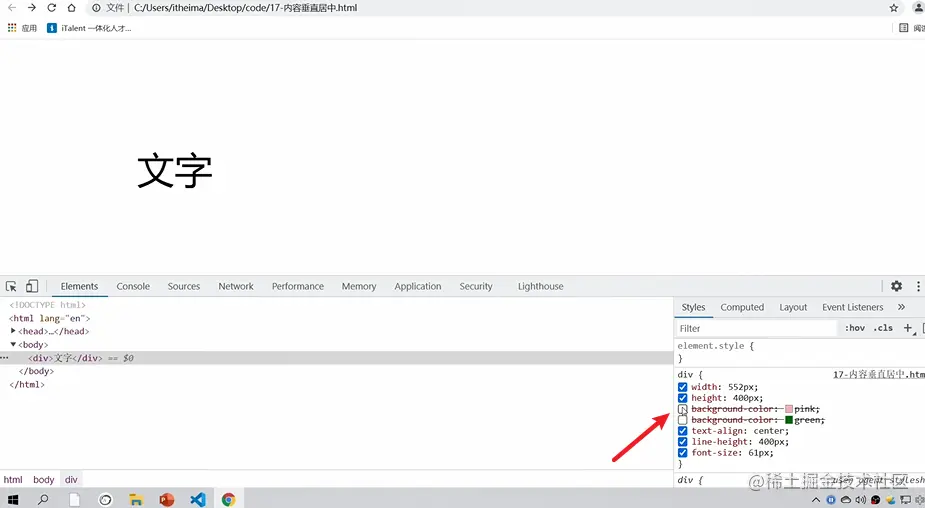This screenshot has height=508, width=925.
Task: Open the DevTools three-dot customize menu
Action: [x=918, y=286]
